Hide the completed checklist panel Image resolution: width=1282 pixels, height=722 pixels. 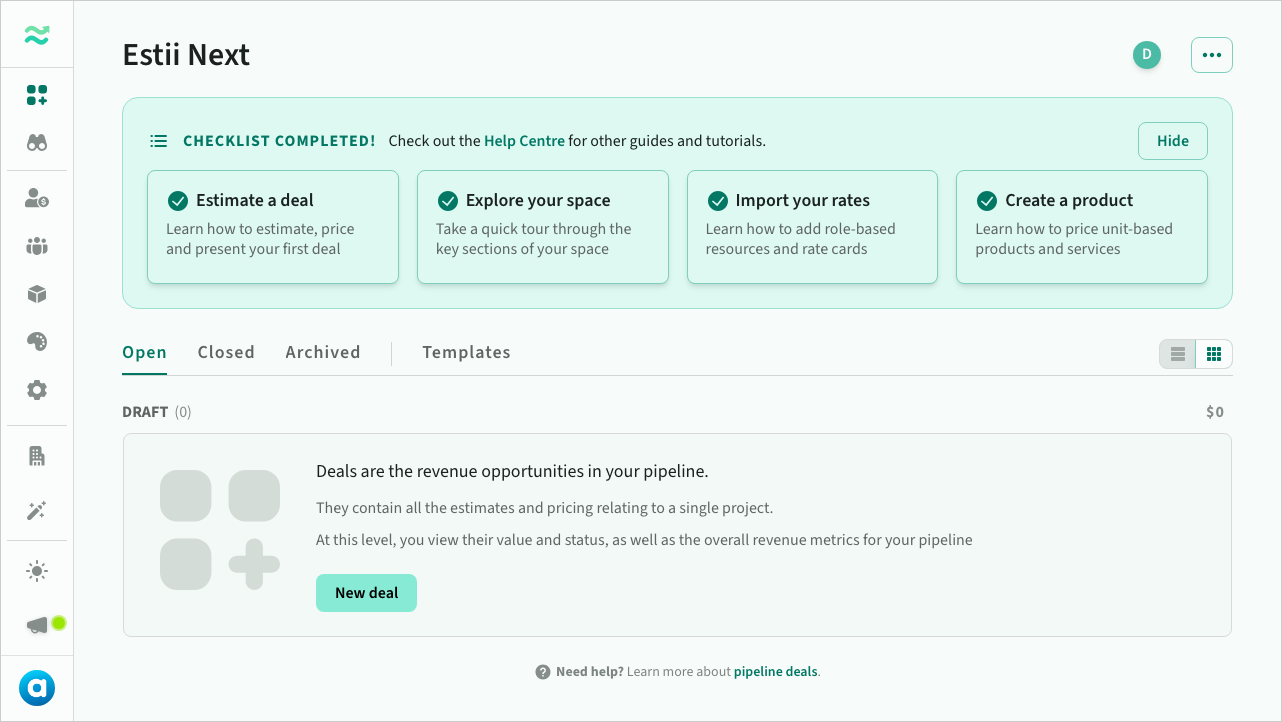click(x=1172, y=141)
